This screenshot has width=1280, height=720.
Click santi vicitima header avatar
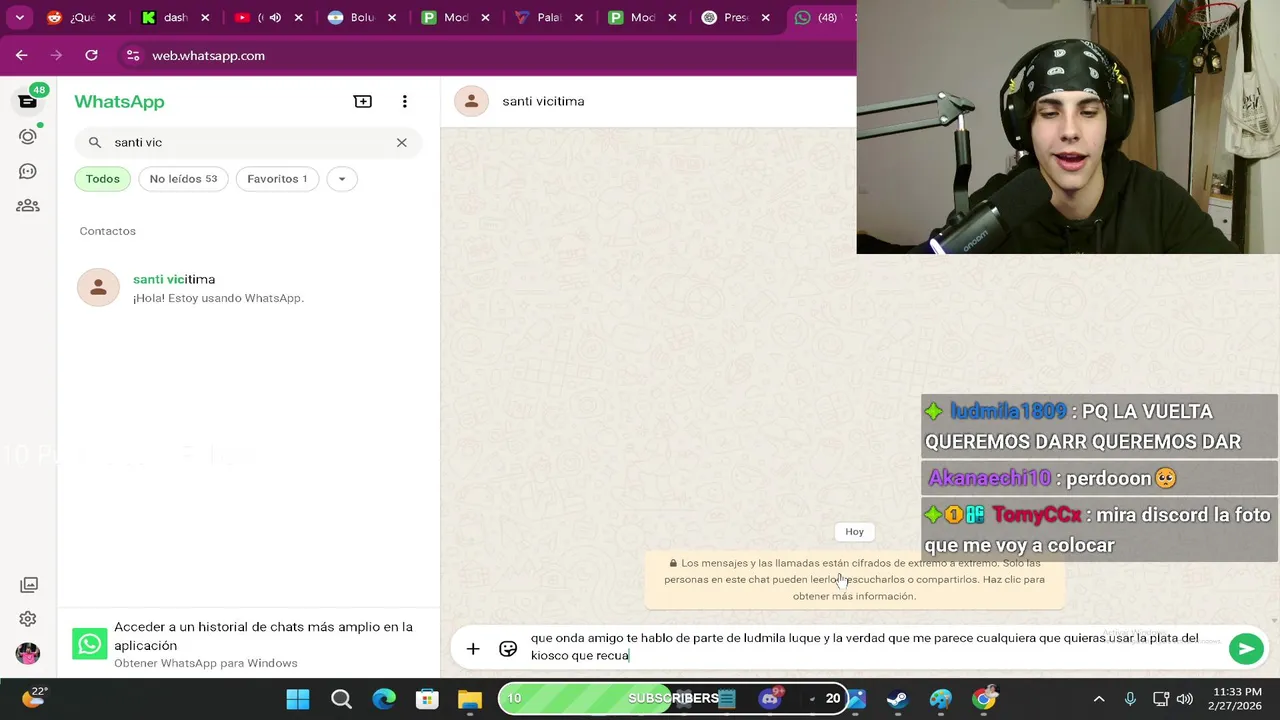coord(471,101)
